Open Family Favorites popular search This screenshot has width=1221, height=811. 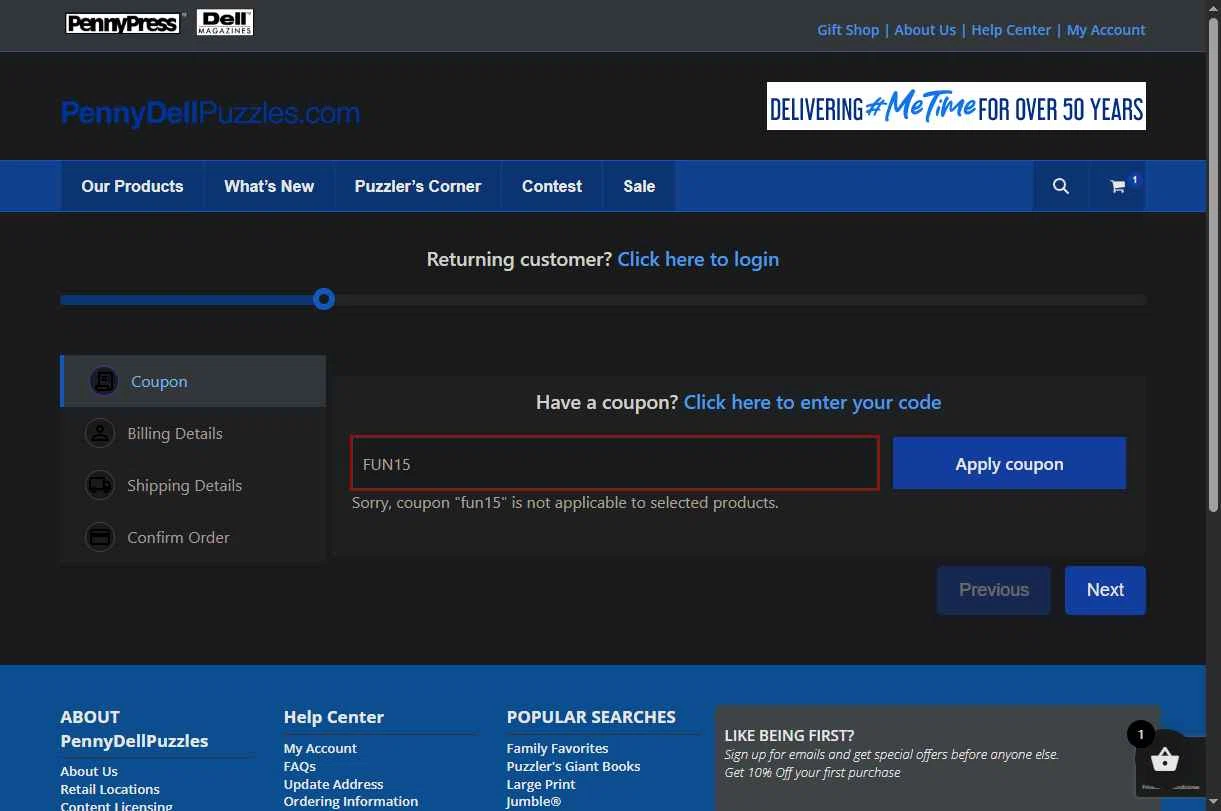(557, 748)
